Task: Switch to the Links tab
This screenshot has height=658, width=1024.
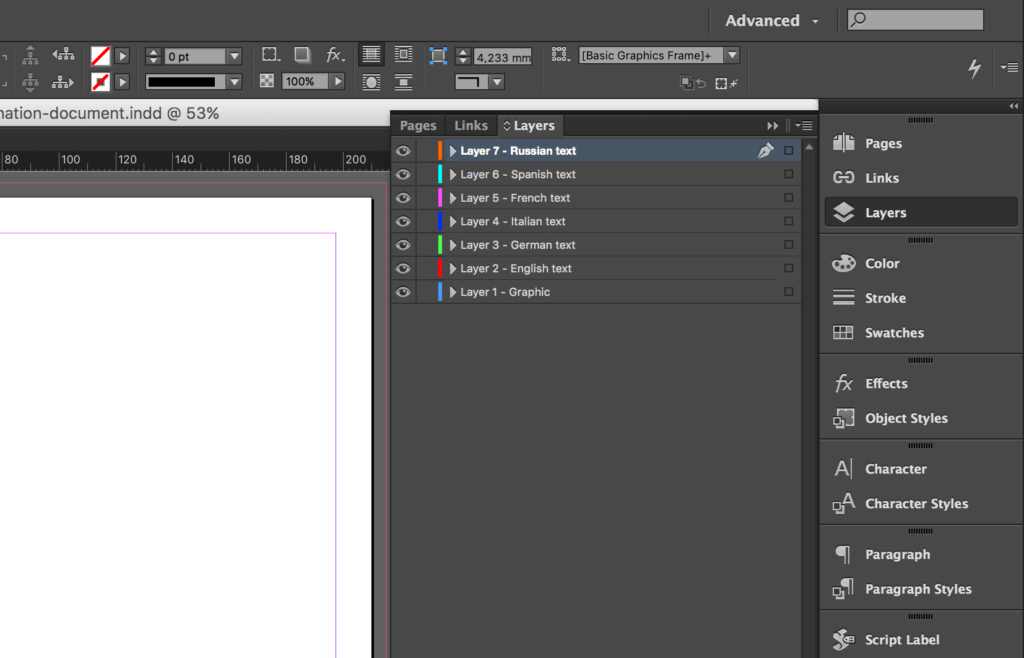Action: pos(470,125)
